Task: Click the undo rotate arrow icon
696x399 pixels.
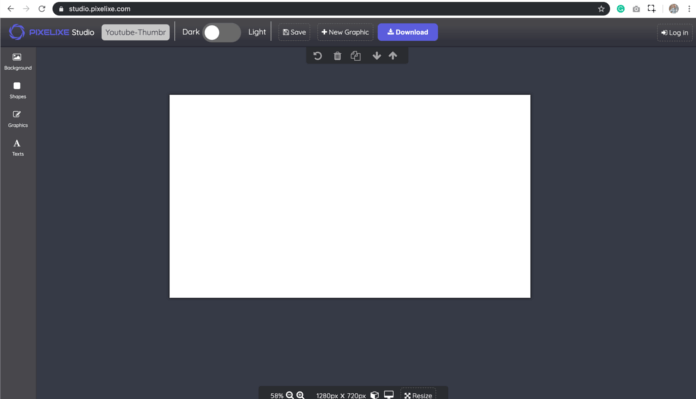Action: click(x=317, y=56)
